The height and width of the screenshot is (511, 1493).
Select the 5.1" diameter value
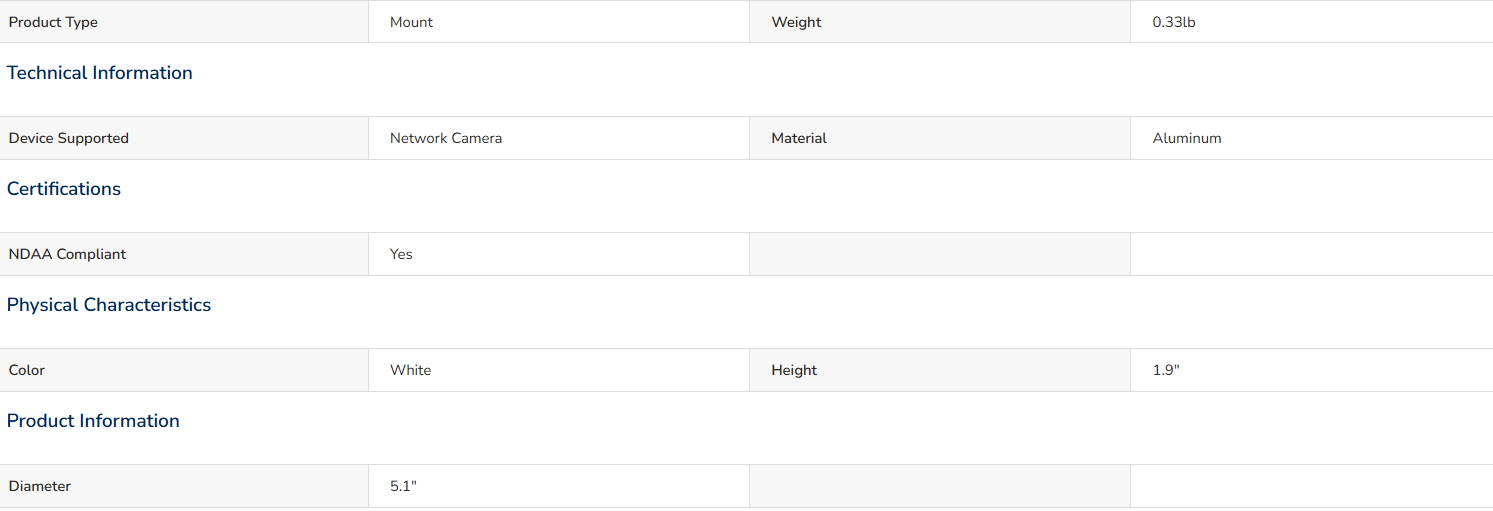[403, 486]
